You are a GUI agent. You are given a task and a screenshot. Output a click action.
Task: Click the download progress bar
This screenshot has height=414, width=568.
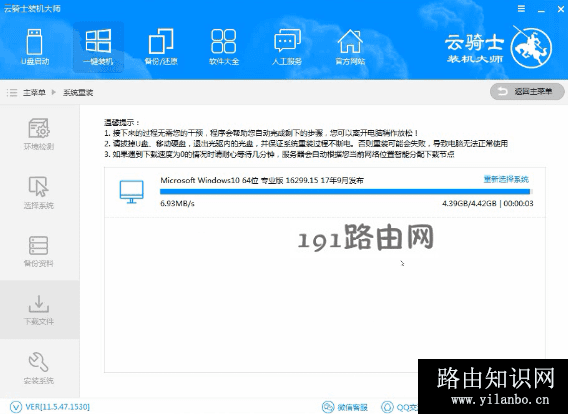345,192
